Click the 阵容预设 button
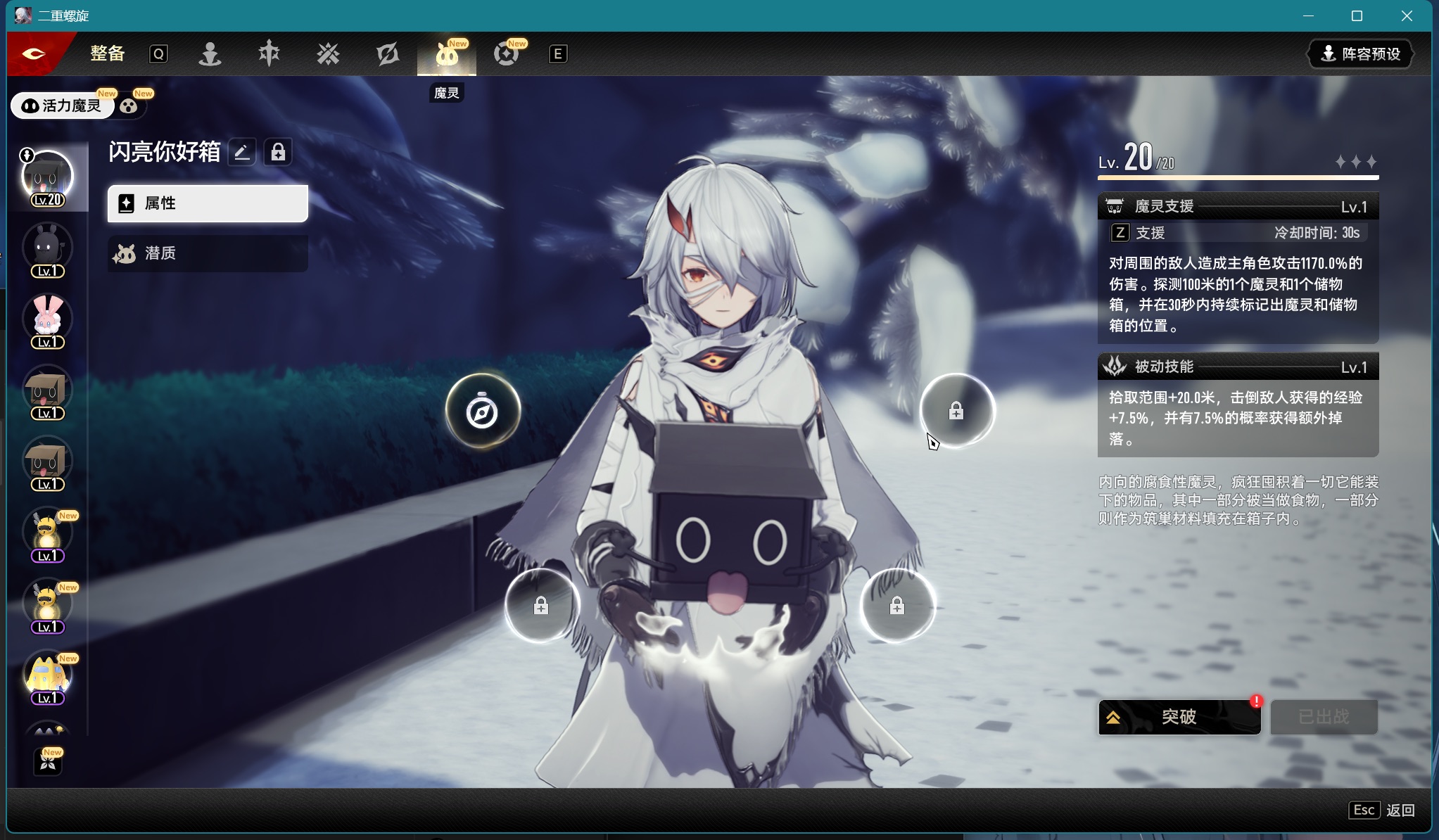 pos(1360,54)
